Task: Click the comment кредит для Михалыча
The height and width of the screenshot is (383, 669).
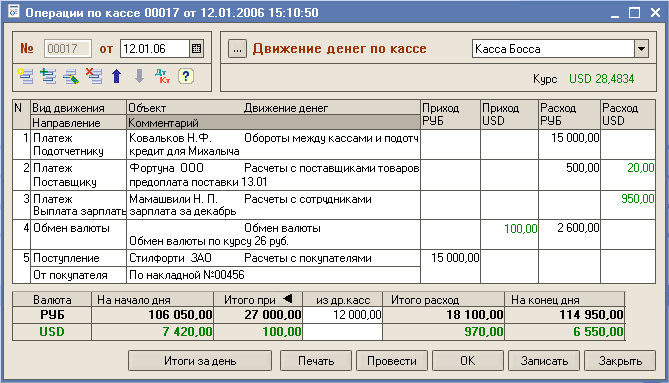Action: [184, 151]
